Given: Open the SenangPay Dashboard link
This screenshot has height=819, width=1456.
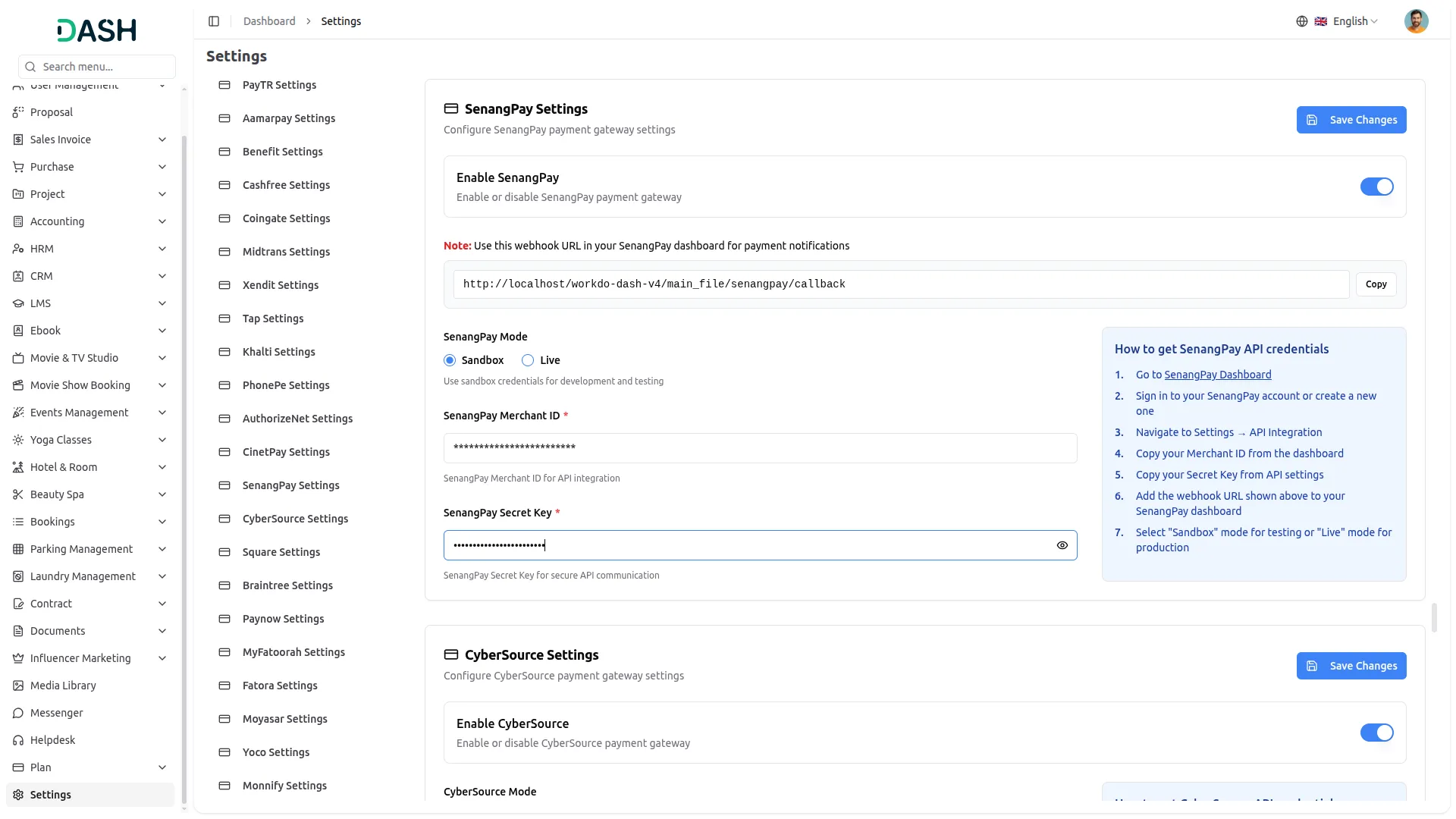Looking at the screenshot, I should point(1217,375).
